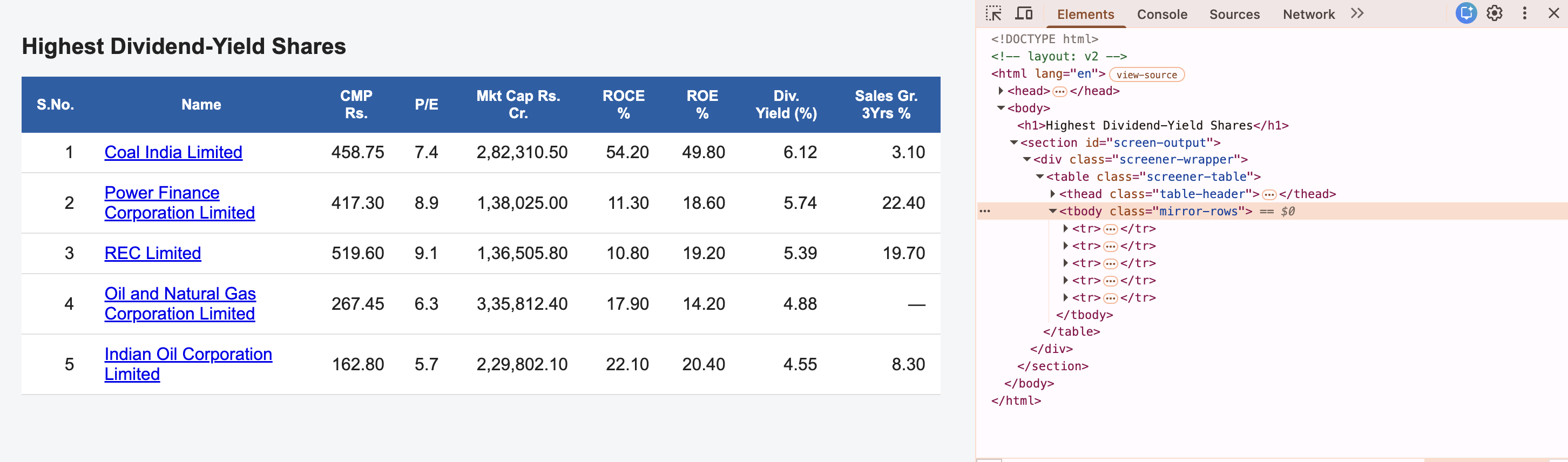Open DevTools settings gear
Screen dimensions: 1568x462
click(1495, 13)
